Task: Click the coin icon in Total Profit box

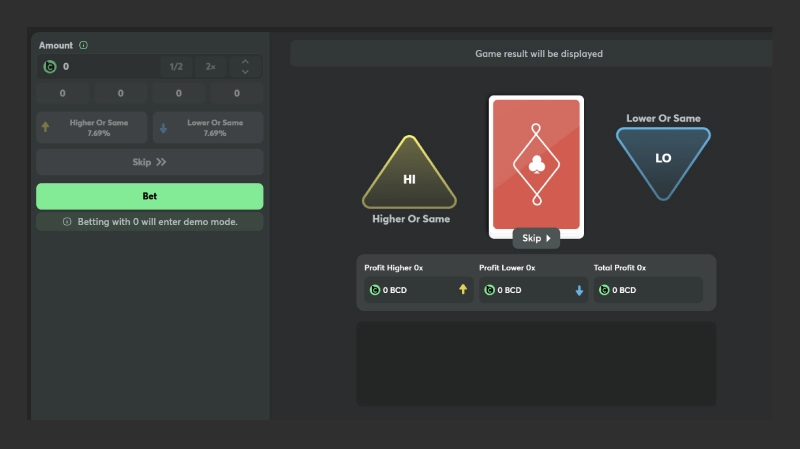Action: tap(604, 290)
